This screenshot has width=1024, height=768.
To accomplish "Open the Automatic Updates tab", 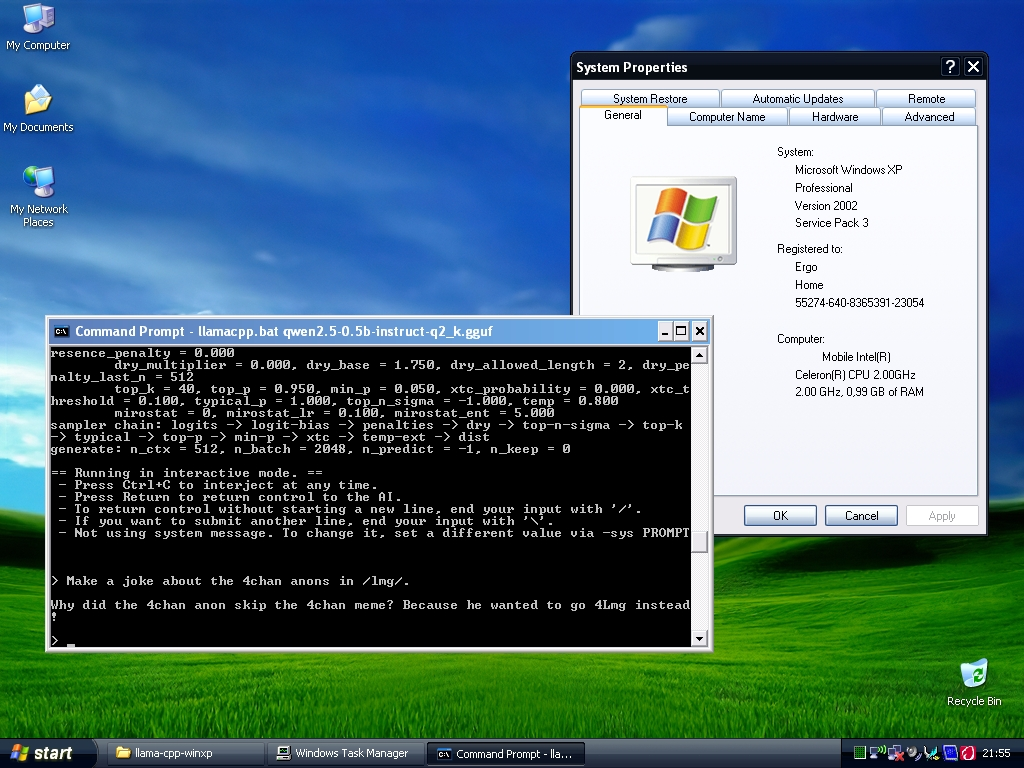I will (797, 99).
